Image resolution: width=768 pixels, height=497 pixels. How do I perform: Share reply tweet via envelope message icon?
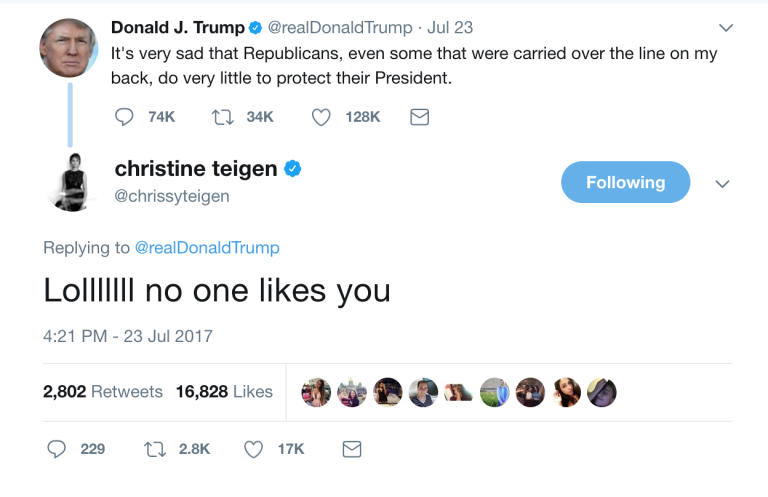pos(352,449)
